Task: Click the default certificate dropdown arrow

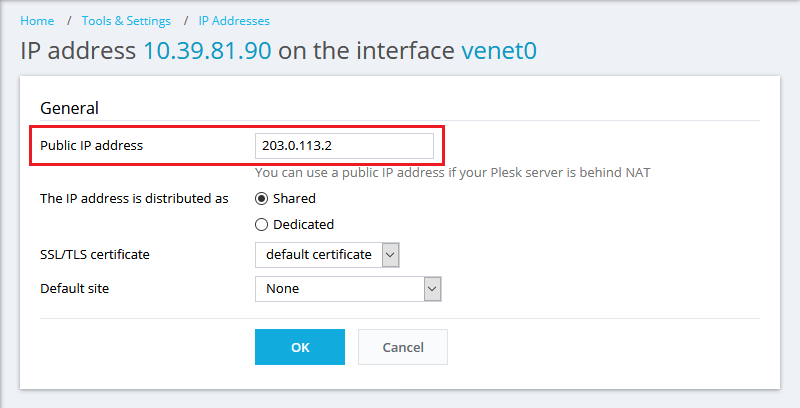Action: click(x=390, y=254)
